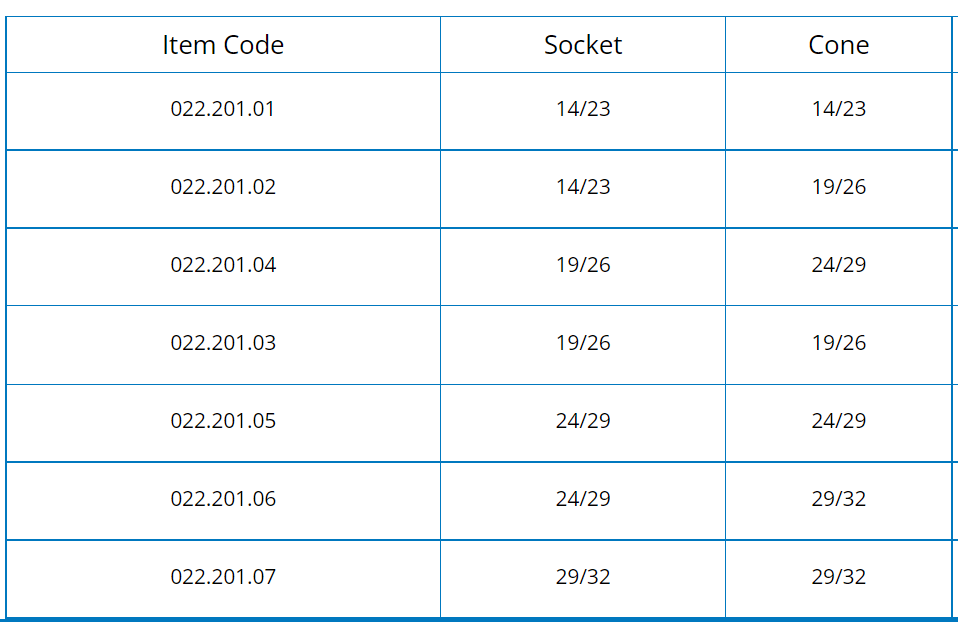Select the Socket column header
The height and width of the screenshot is (632, 958).
click(x=583, y=45)
